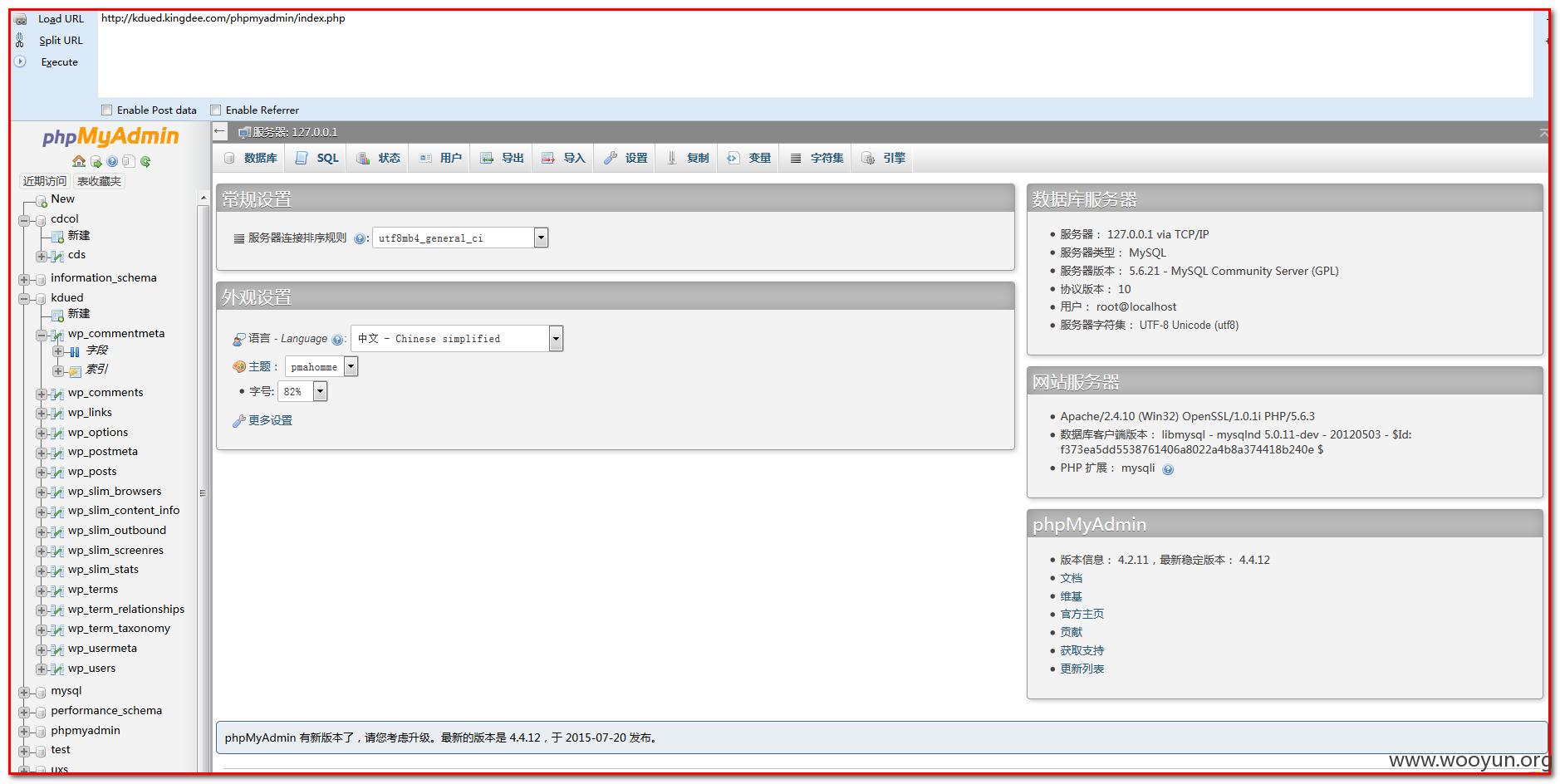
Task: Click the collapse navigation arrow icon
Action: 219,131
